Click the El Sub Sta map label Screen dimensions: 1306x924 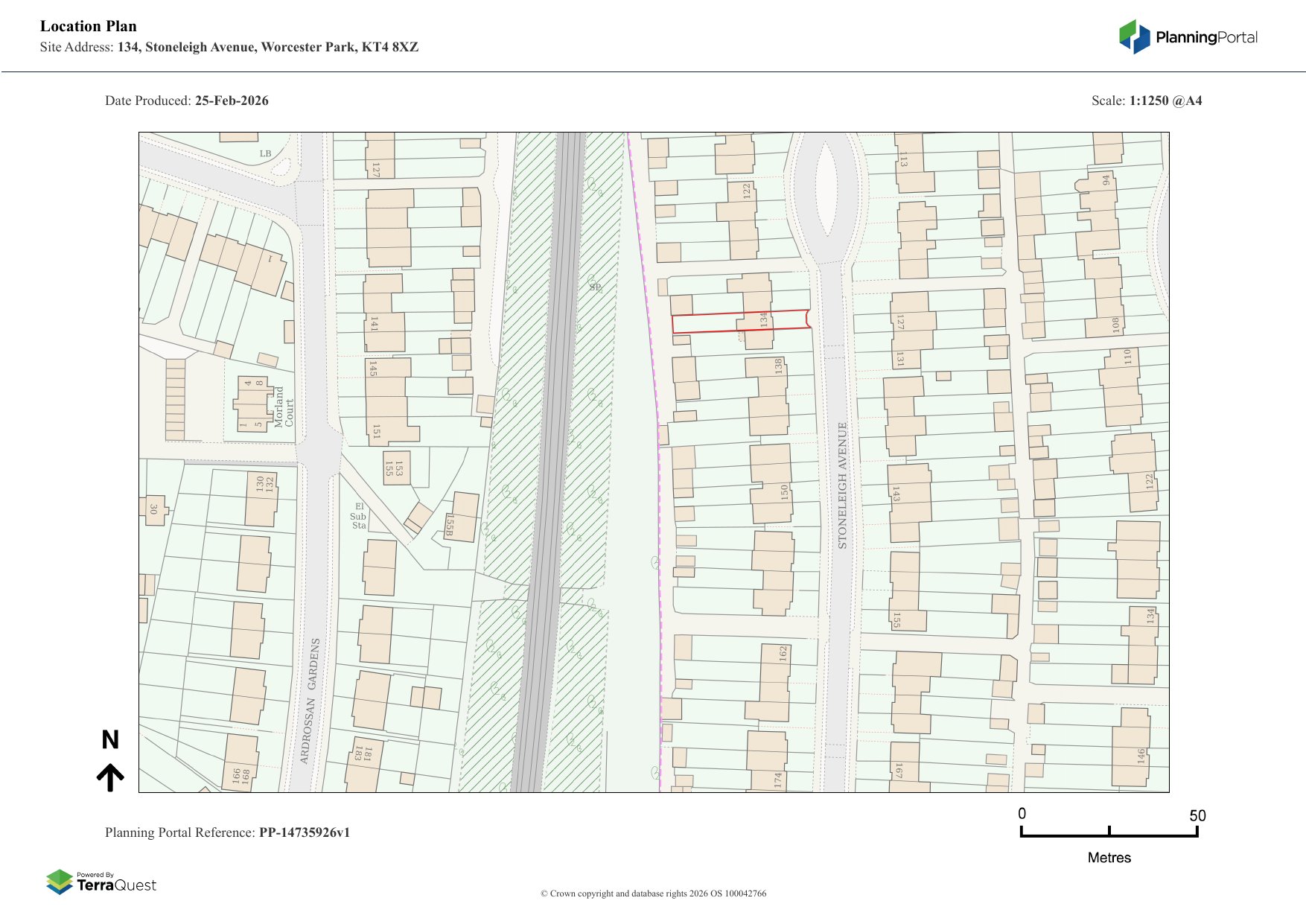(x=358, y=516)
